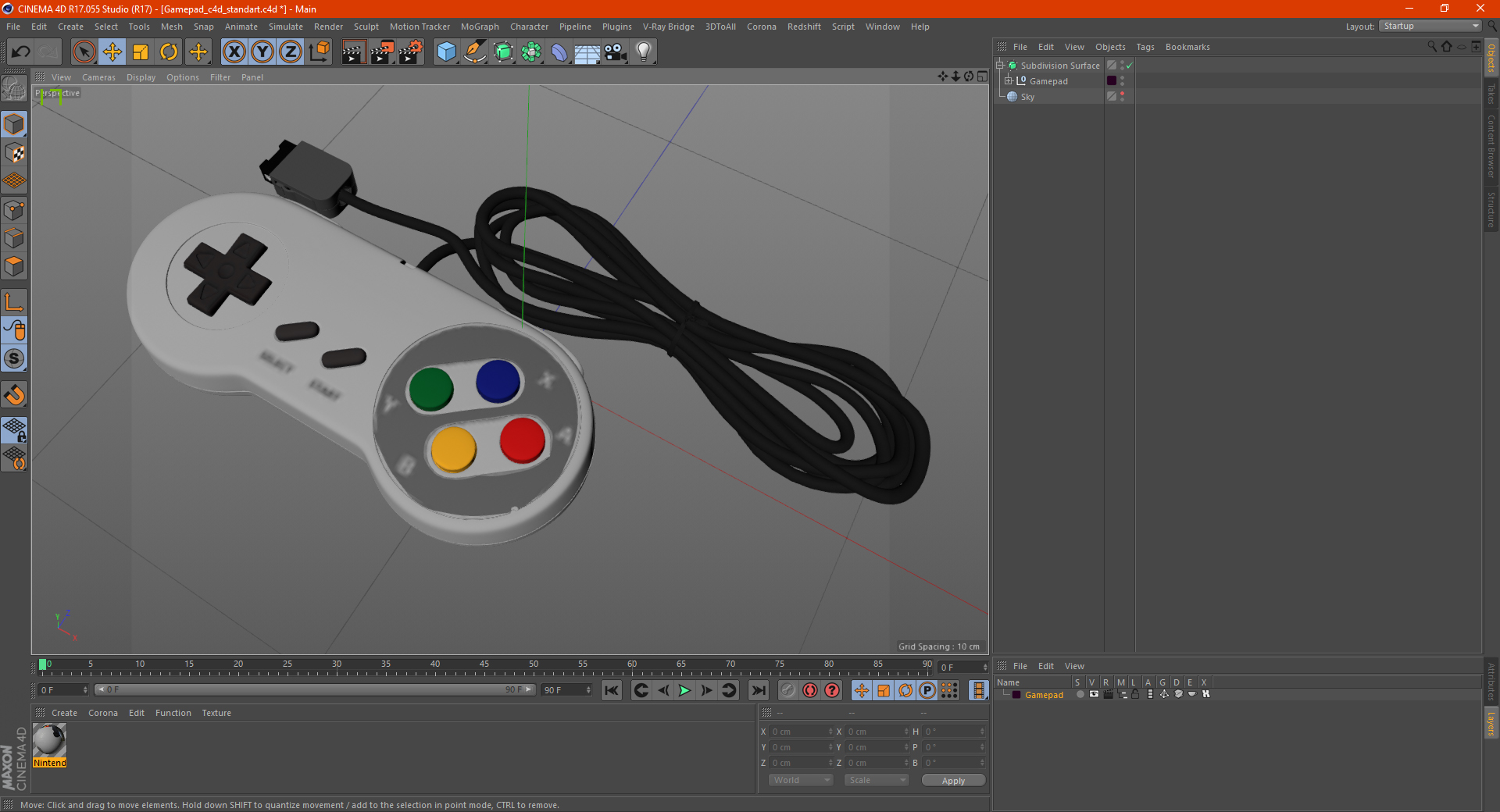Render to Picture Viewer
Screen dimensions: 1500x812
tap(382, 52)
